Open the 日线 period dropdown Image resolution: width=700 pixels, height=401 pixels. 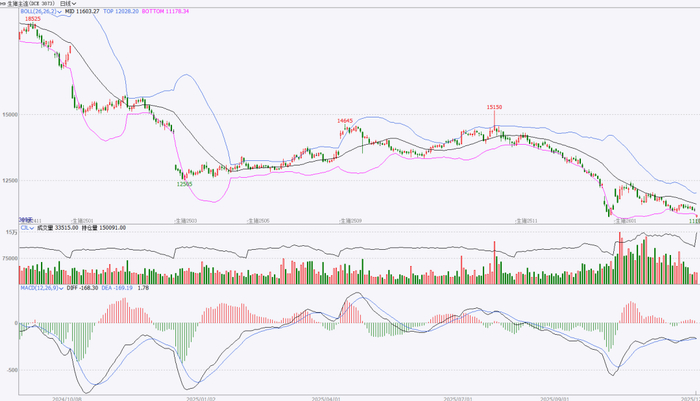68,3
